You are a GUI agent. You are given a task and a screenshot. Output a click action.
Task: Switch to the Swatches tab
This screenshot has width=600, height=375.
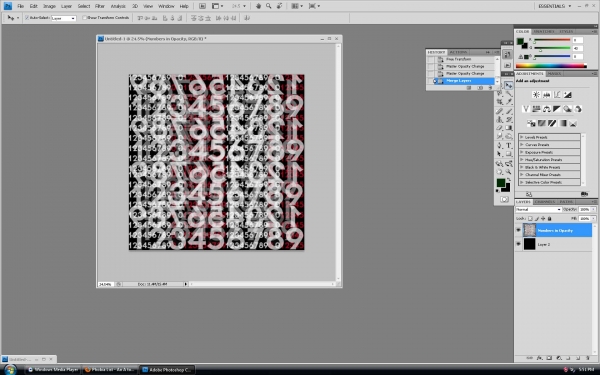click(544, 31)
